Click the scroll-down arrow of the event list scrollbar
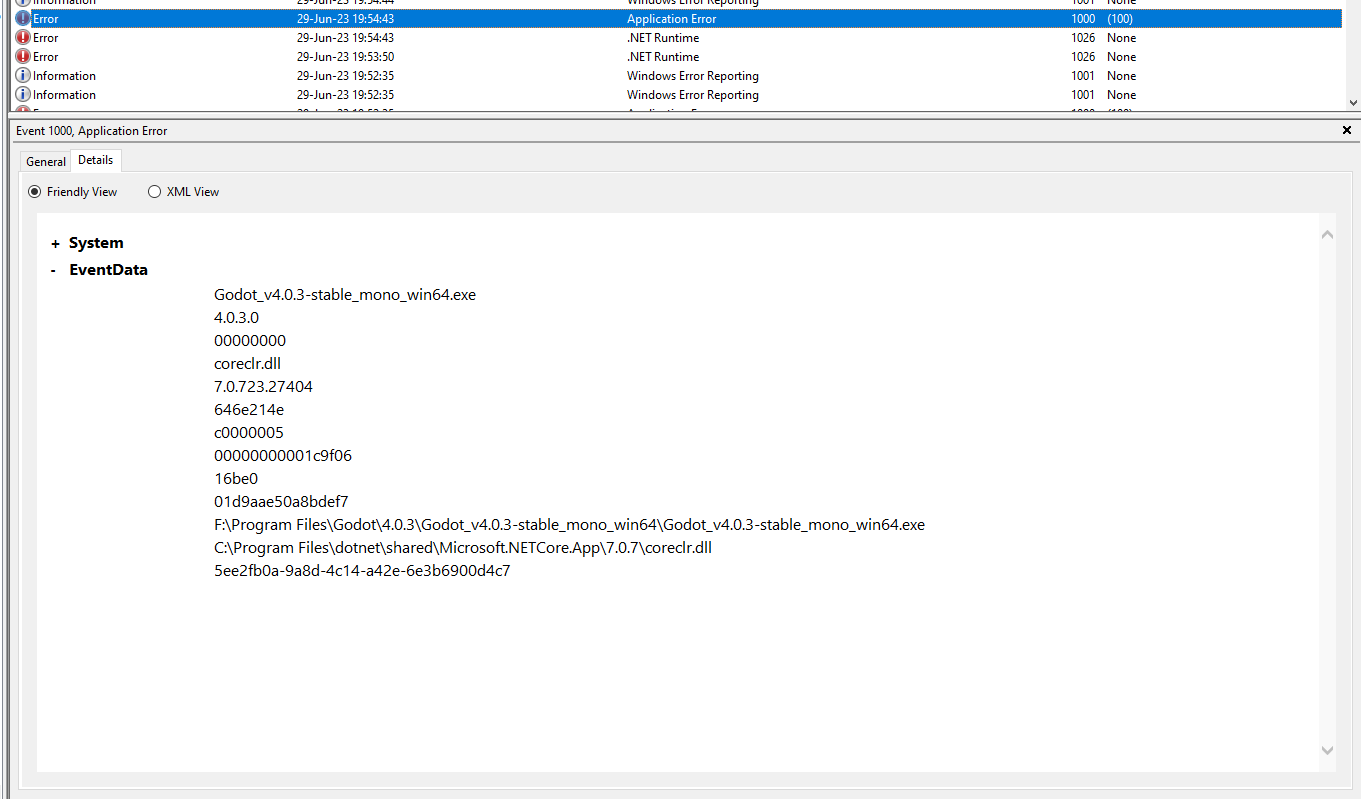The width and height of the screenshot is (1361, 799). tap(1354, 102)
